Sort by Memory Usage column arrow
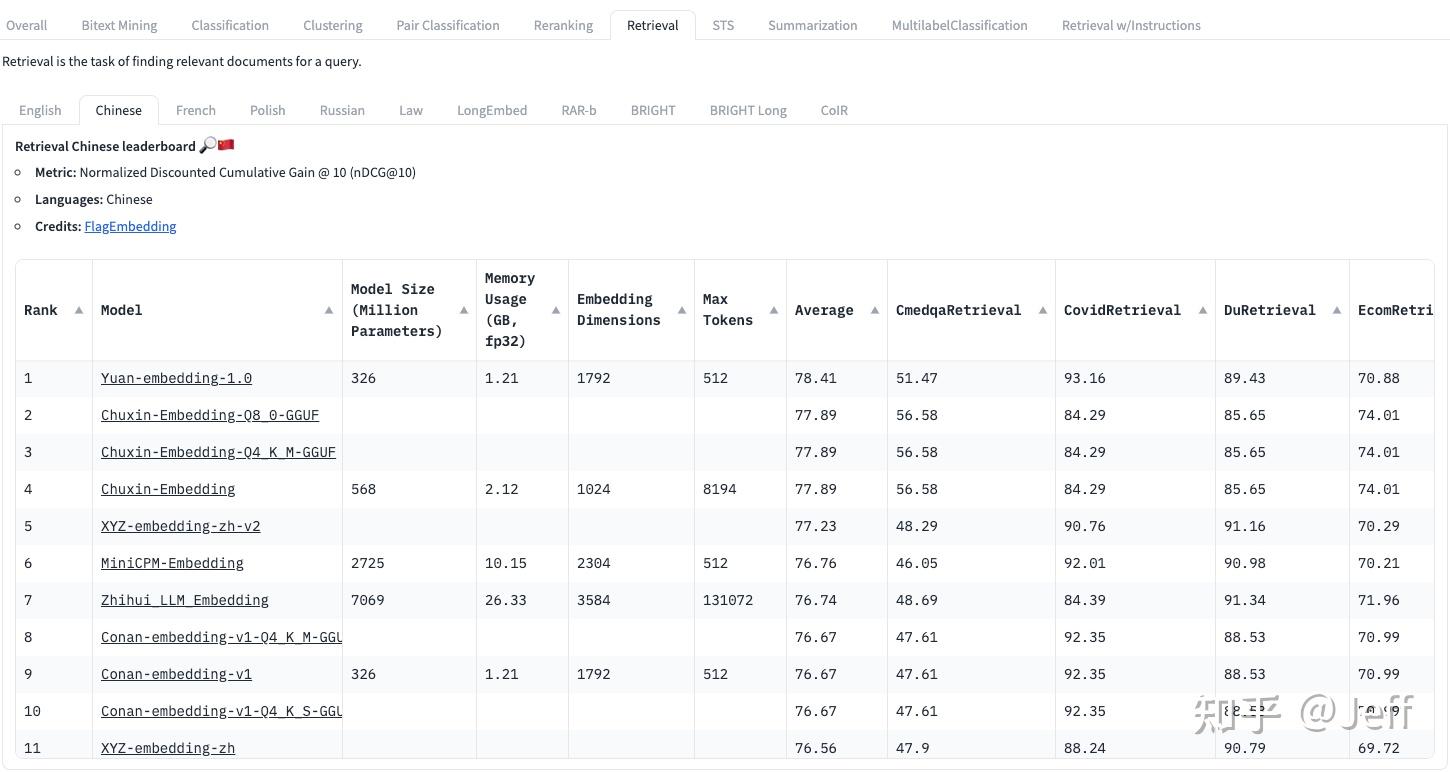The image size is (1450, 772). [x=555, y=310]
